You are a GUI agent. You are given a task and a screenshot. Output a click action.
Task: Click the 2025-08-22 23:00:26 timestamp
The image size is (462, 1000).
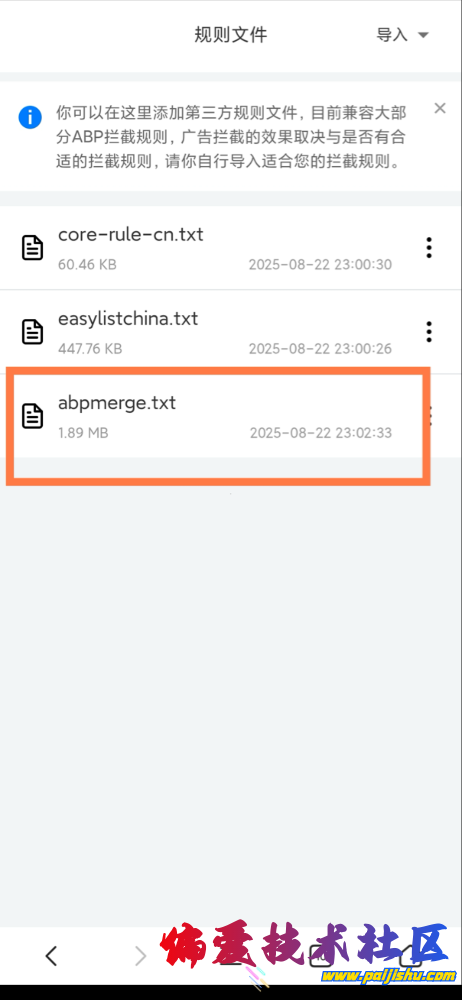coord(320,349)
